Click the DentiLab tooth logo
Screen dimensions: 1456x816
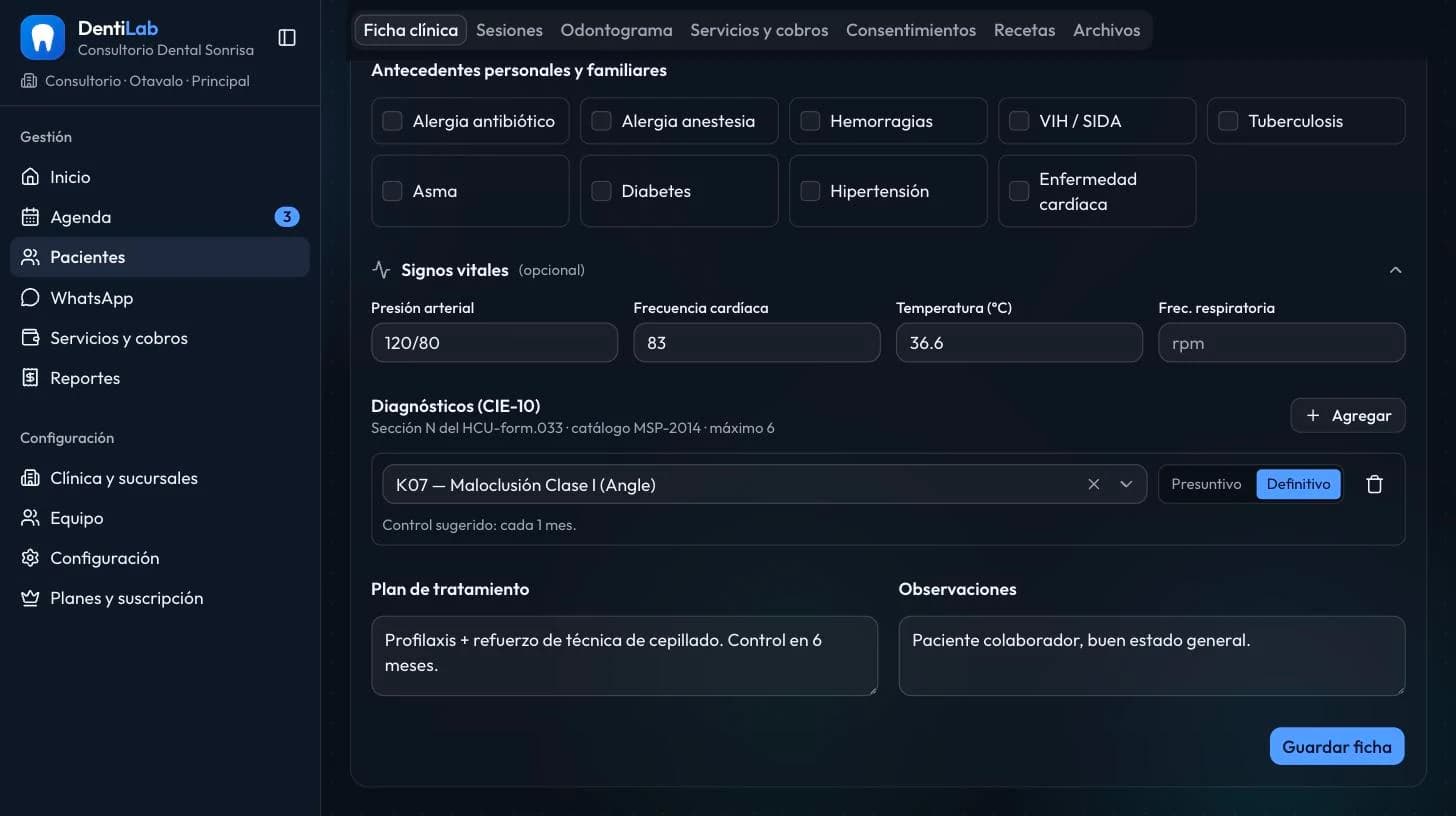pyautogui.click(x=42, y=38)
